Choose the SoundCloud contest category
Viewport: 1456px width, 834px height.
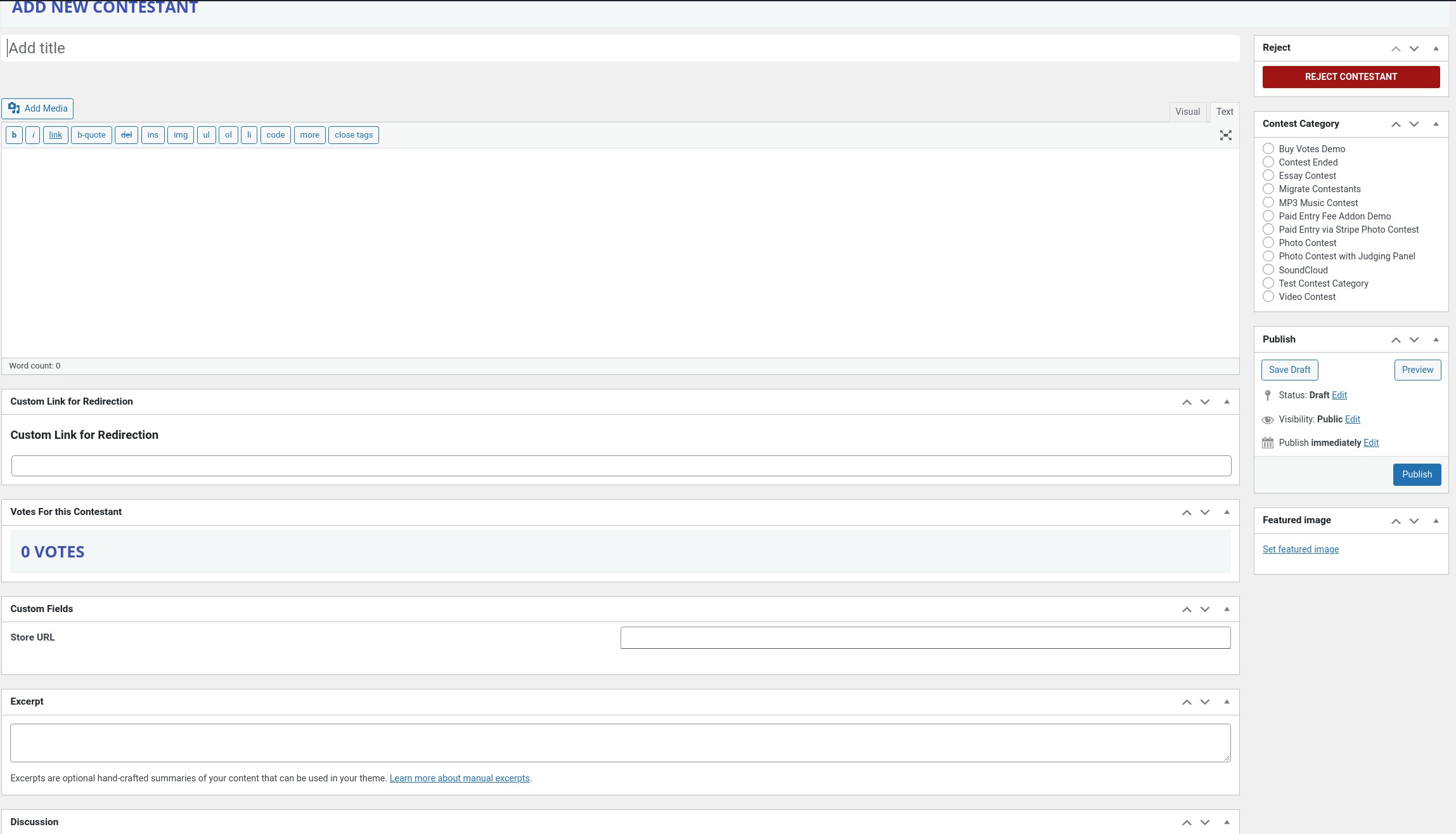click(1268, 270)
